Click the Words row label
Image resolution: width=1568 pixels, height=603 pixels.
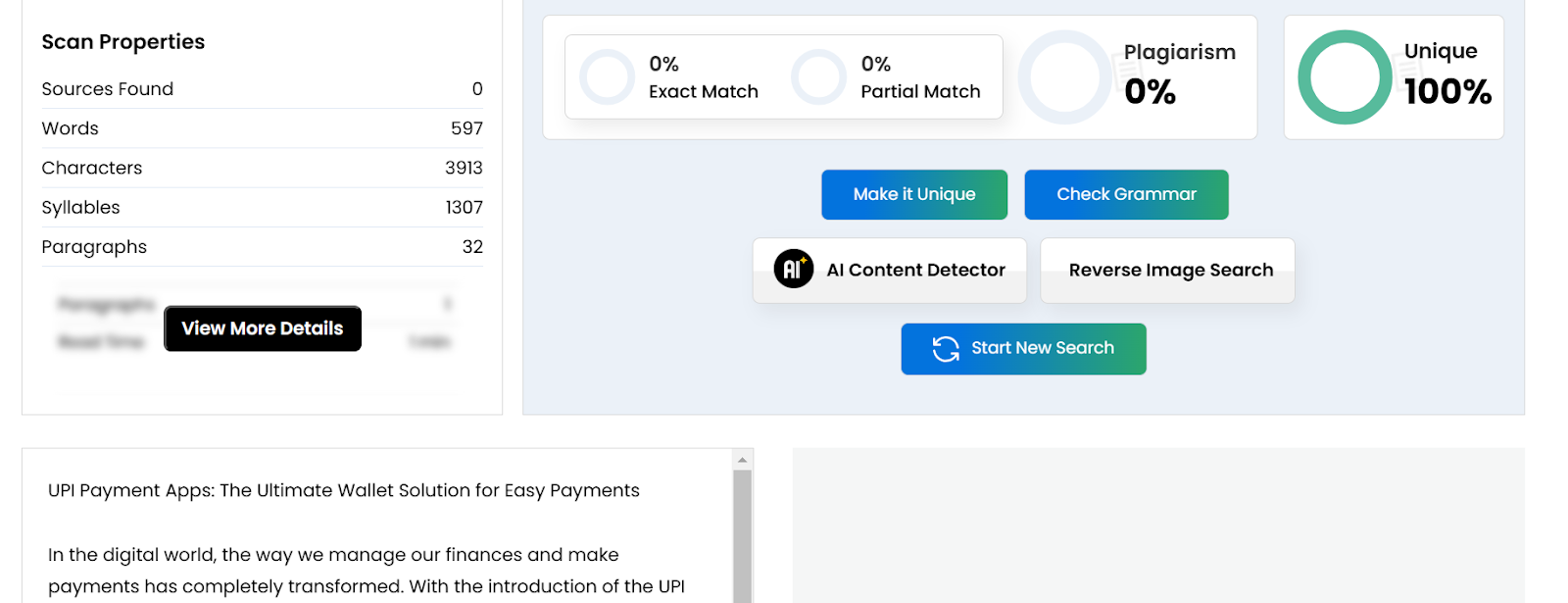point(70,128)
